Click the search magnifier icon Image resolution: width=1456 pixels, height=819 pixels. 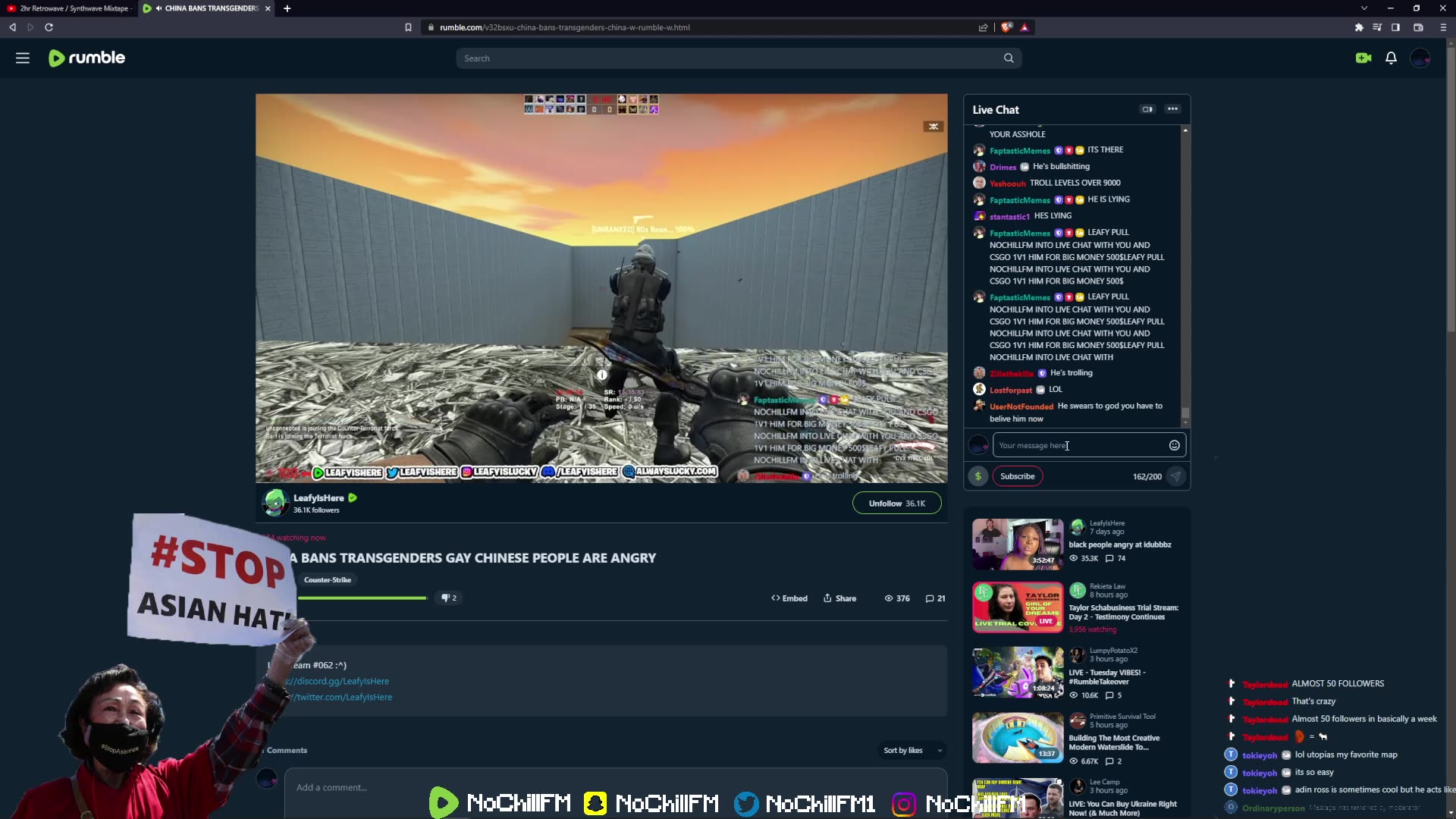(1009, 58)
